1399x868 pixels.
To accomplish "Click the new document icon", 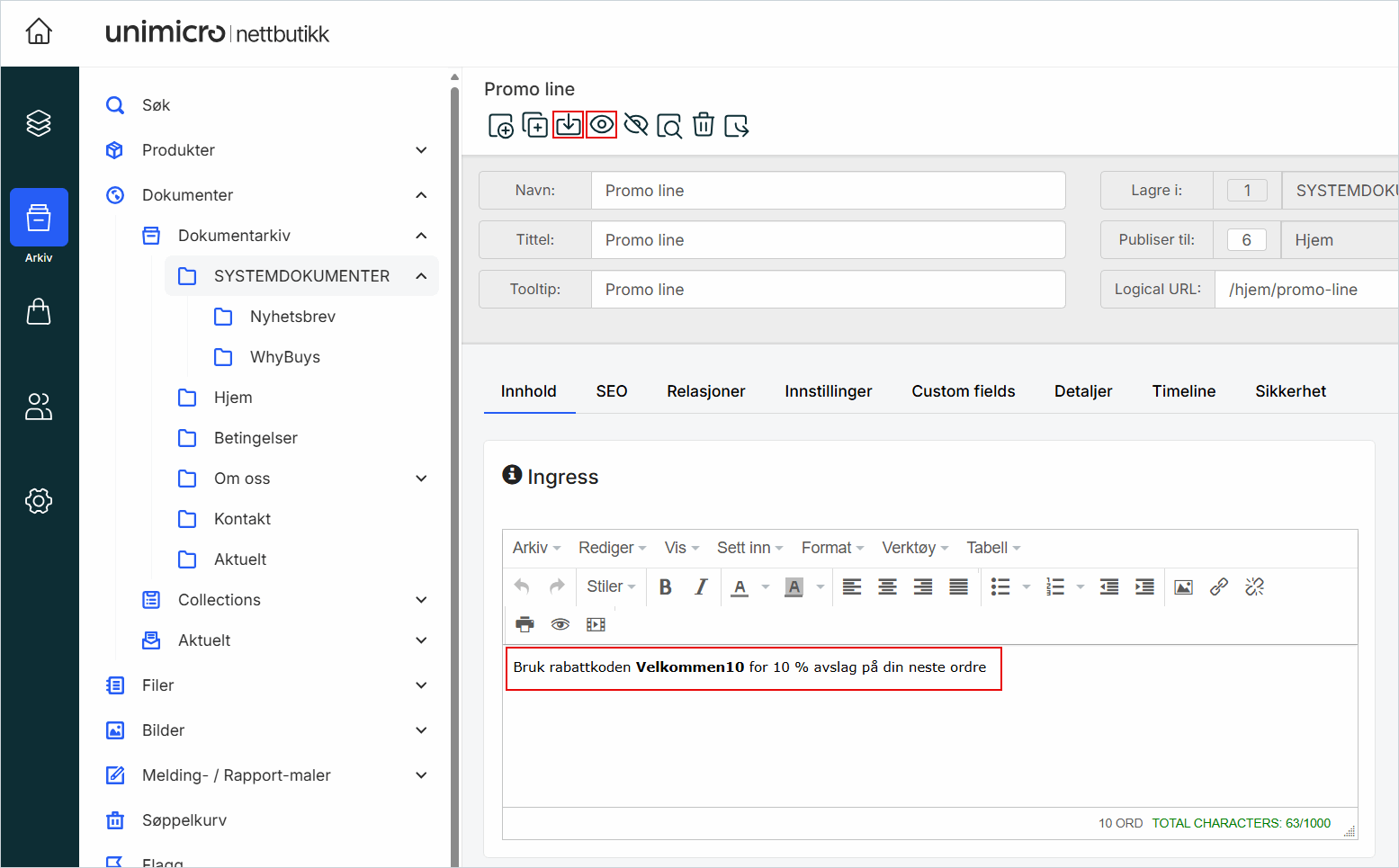I will (x=500, y=125).
